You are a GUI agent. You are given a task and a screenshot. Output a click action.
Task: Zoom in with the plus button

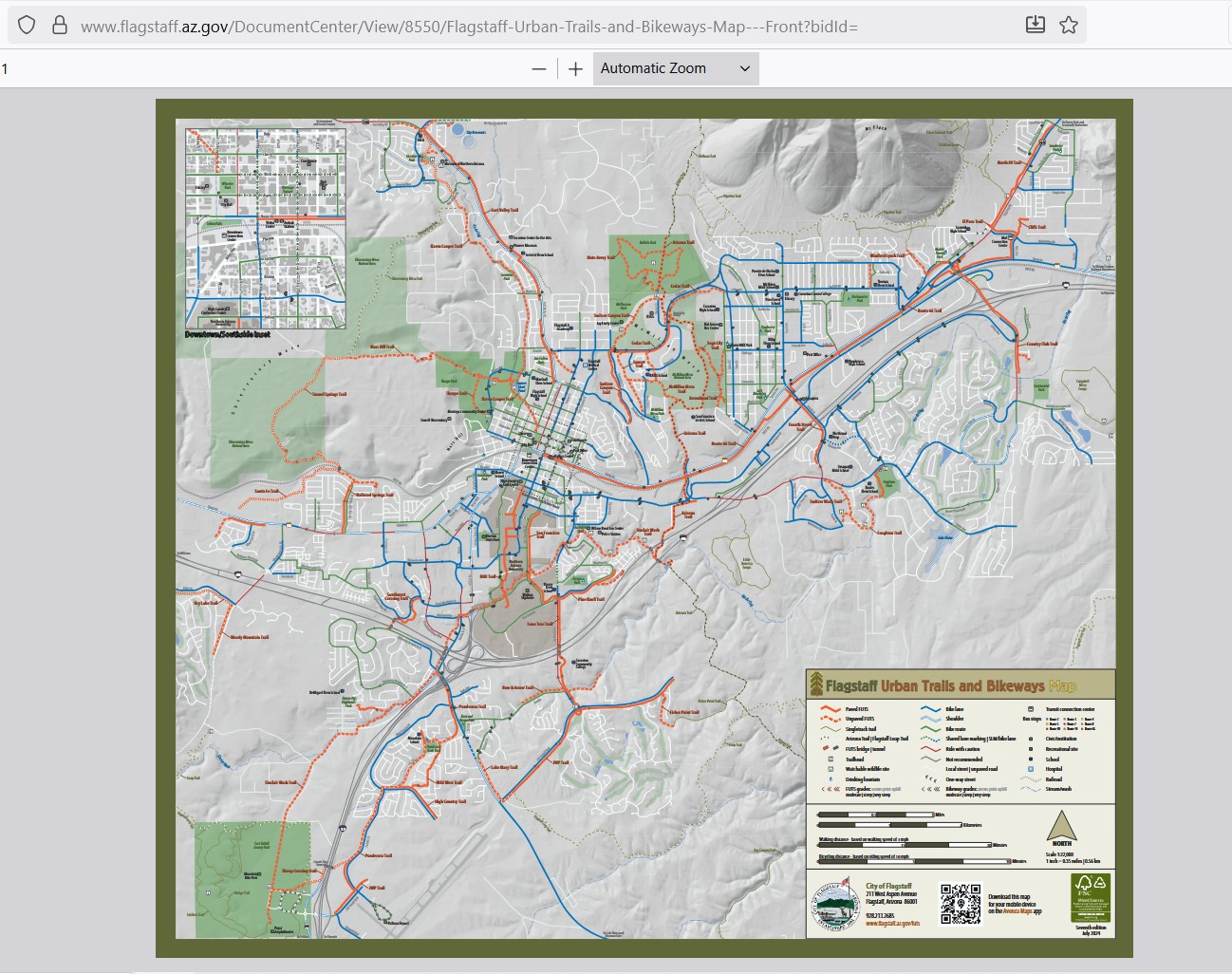point(575,68)
